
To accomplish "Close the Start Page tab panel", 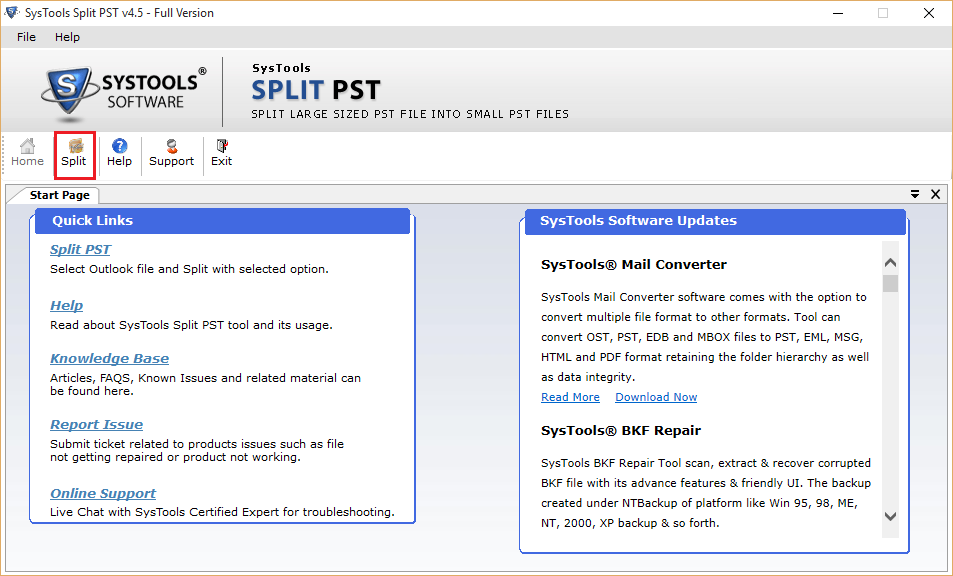I will [935, 194].
